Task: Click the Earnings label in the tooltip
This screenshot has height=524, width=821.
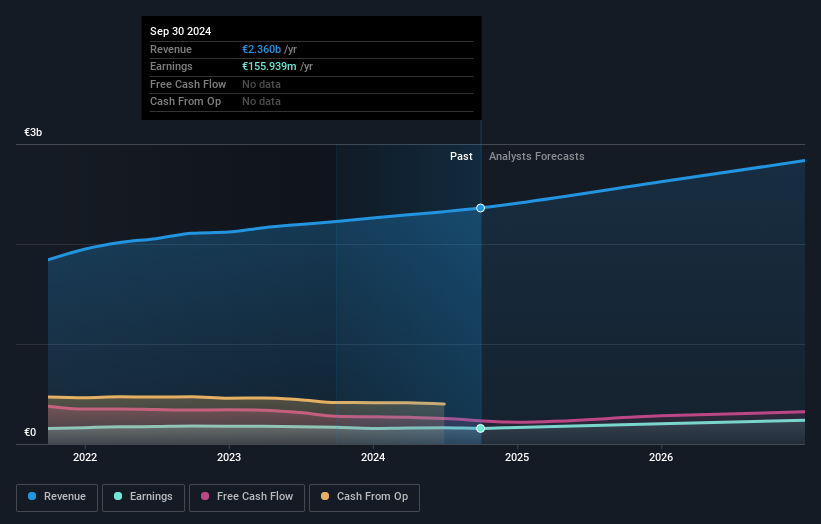Action: pyautogui.click(x=171, y=66)
